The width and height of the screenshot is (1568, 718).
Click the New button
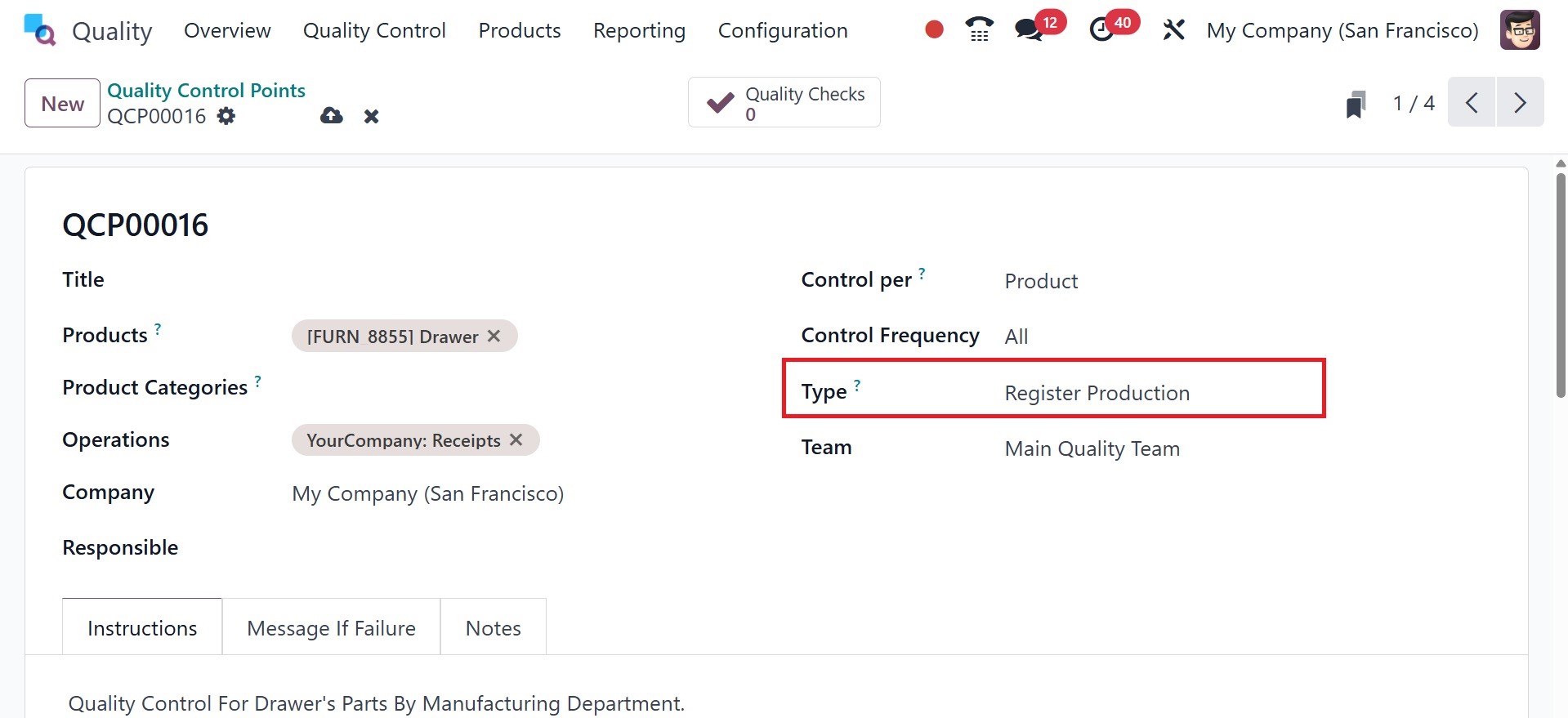pos(62,103)
